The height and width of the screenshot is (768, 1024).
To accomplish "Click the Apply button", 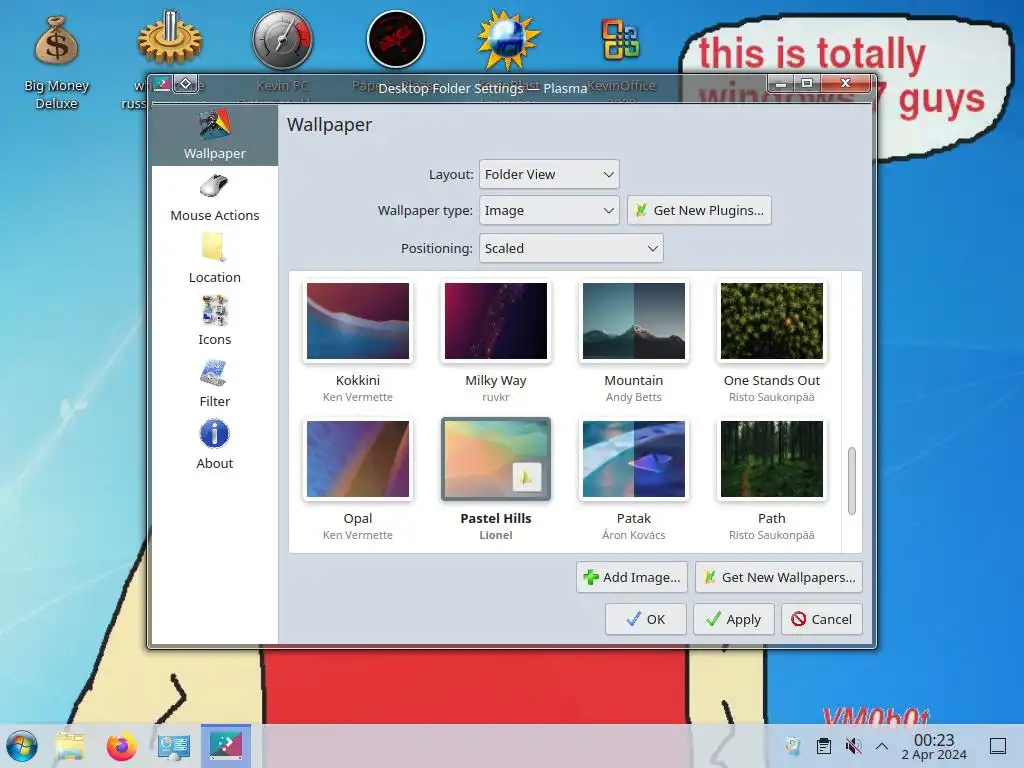I will pos(733,619).
